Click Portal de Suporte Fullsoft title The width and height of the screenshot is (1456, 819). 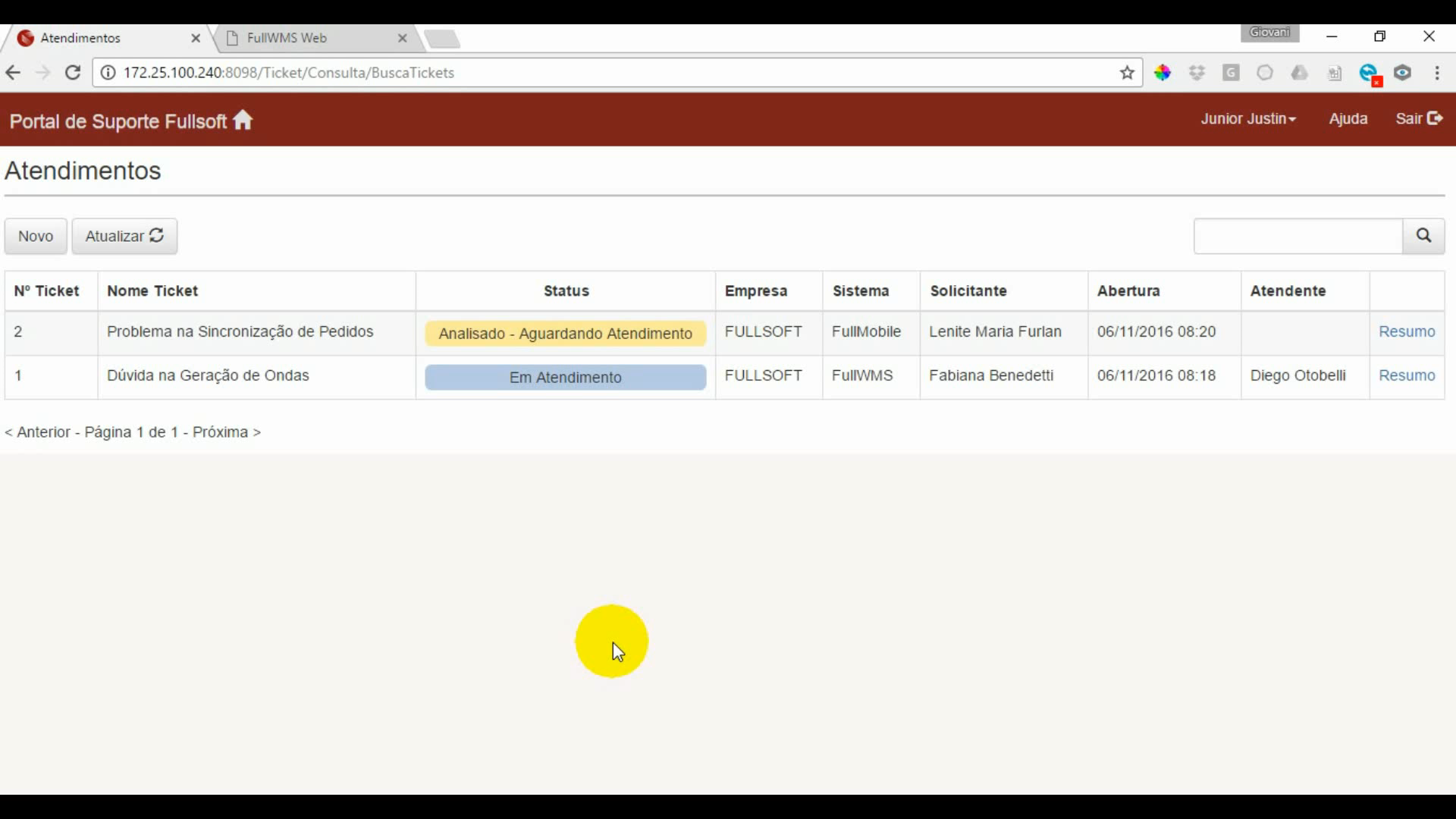pyautogui.click(x=118, y=121)
